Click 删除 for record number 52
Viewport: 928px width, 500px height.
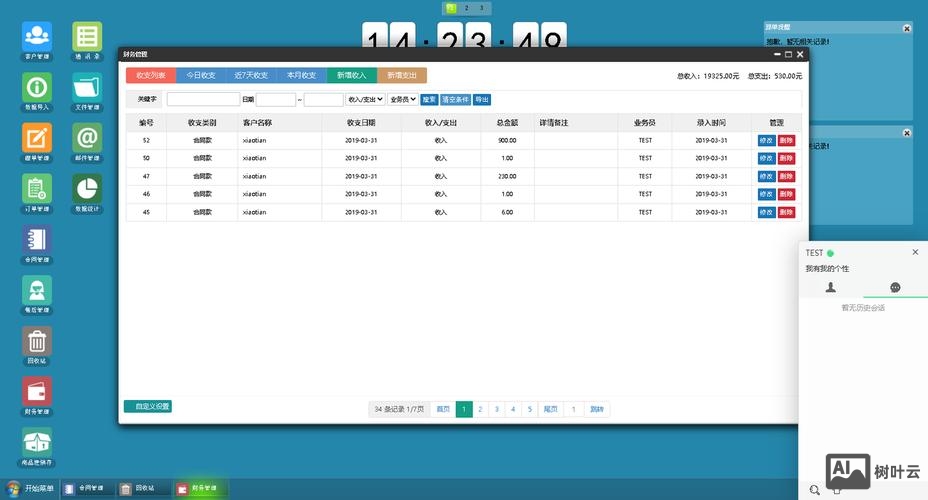pos(786,140)
